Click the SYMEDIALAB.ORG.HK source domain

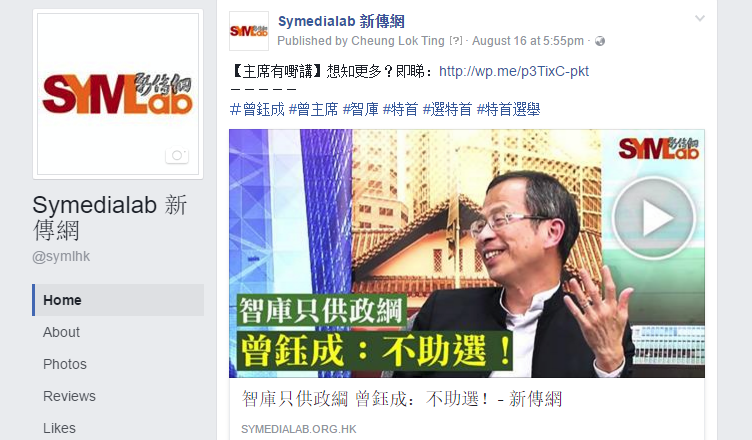coord(298,429)
